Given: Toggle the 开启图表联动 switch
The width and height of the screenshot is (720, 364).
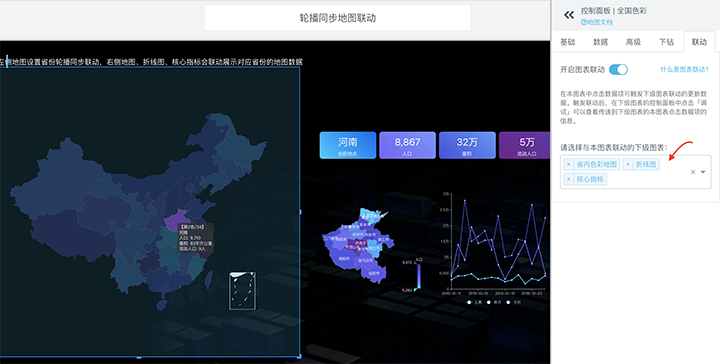Looking at the screenshot, I should click(618, 70).
